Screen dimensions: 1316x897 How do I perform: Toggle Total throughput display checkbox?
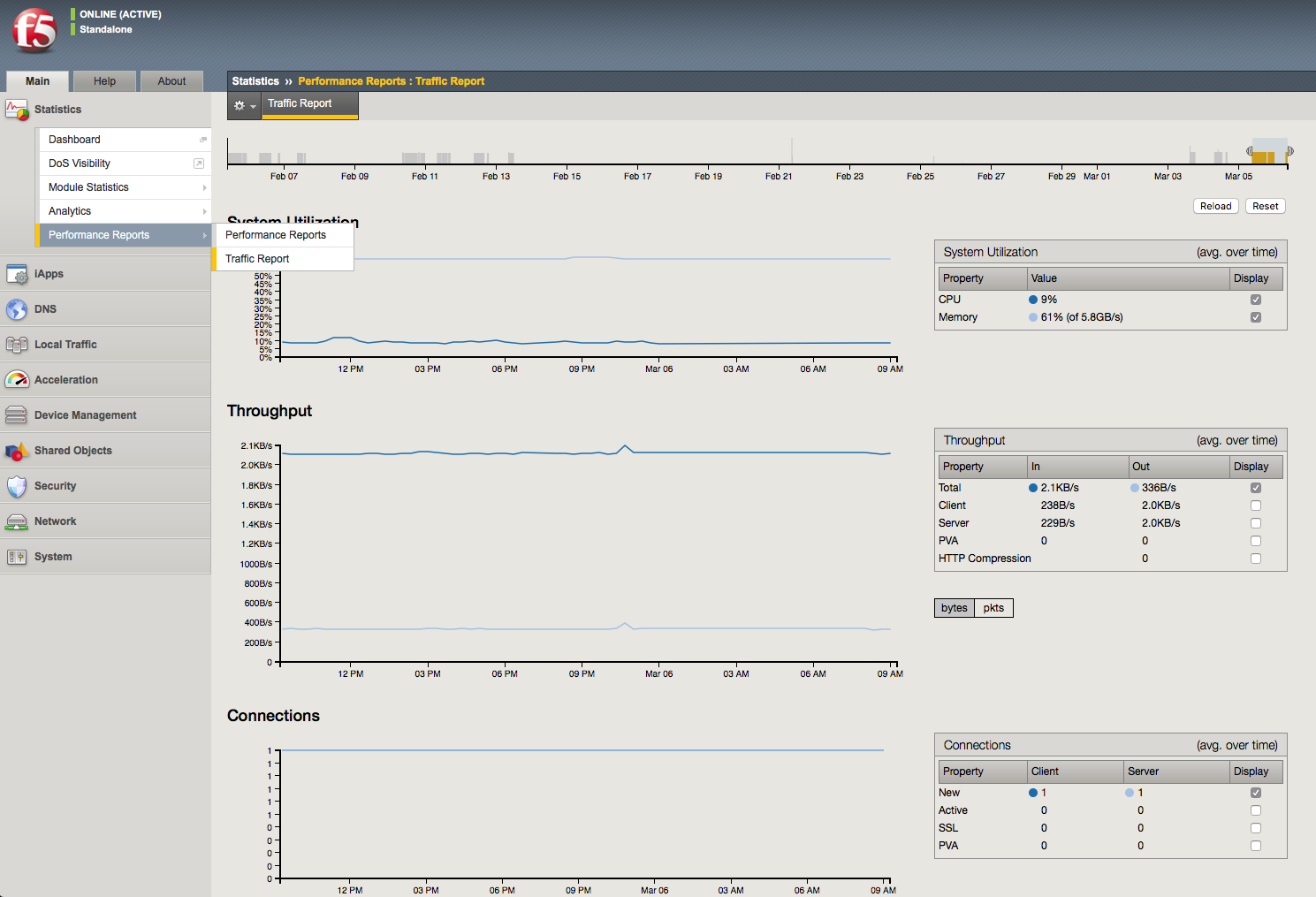click(1256, 488)
